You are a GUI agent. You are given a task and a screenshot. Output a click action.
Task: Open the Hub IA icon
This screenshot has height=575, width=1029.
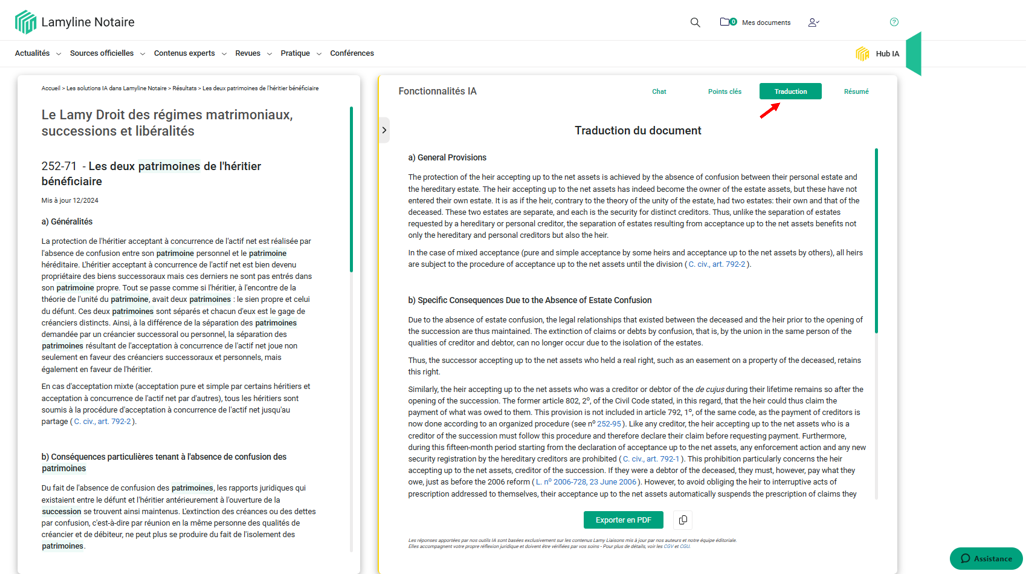(x=862, y=54)
